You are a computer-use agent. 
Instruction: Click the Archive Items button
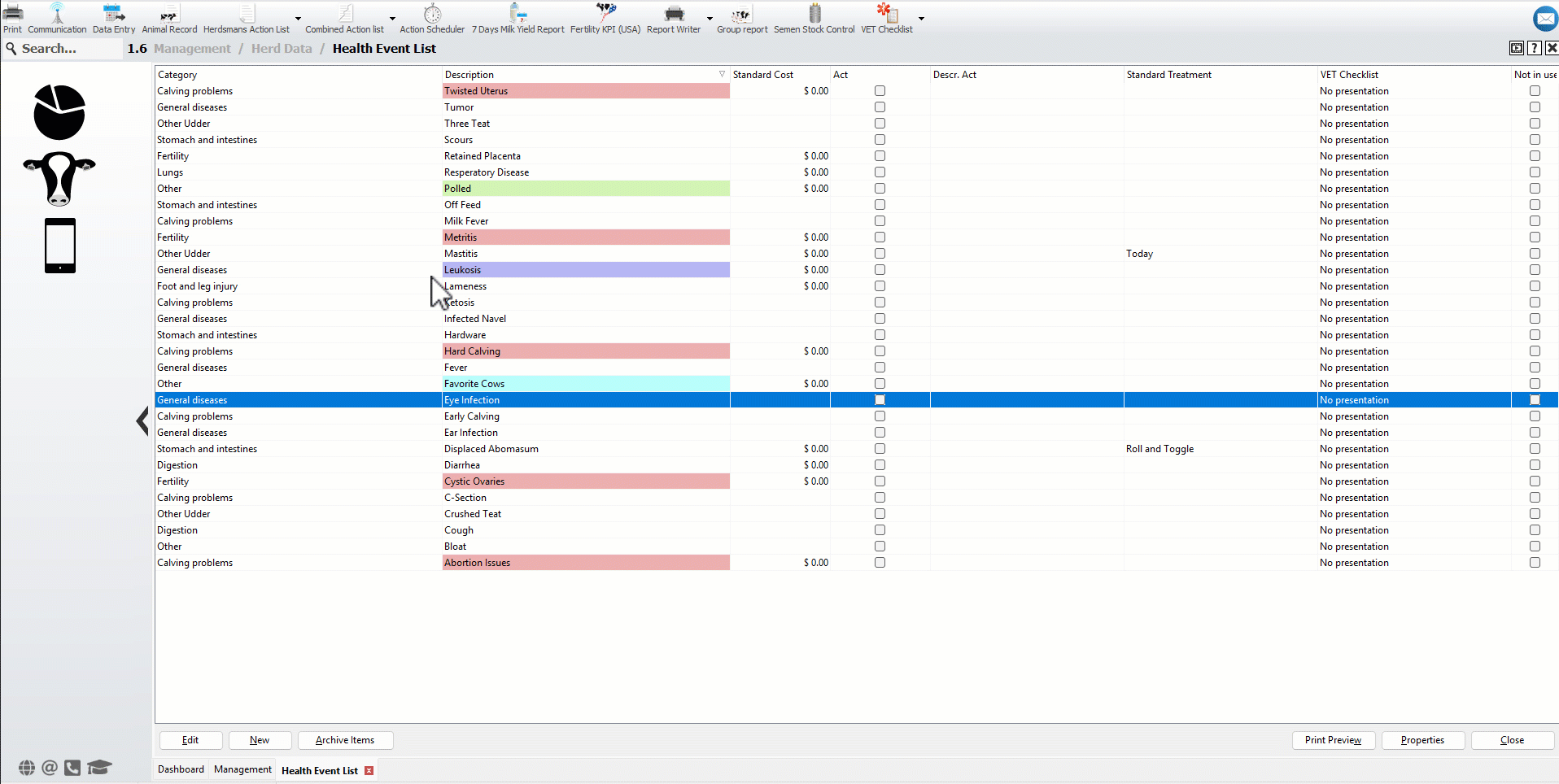345,740
